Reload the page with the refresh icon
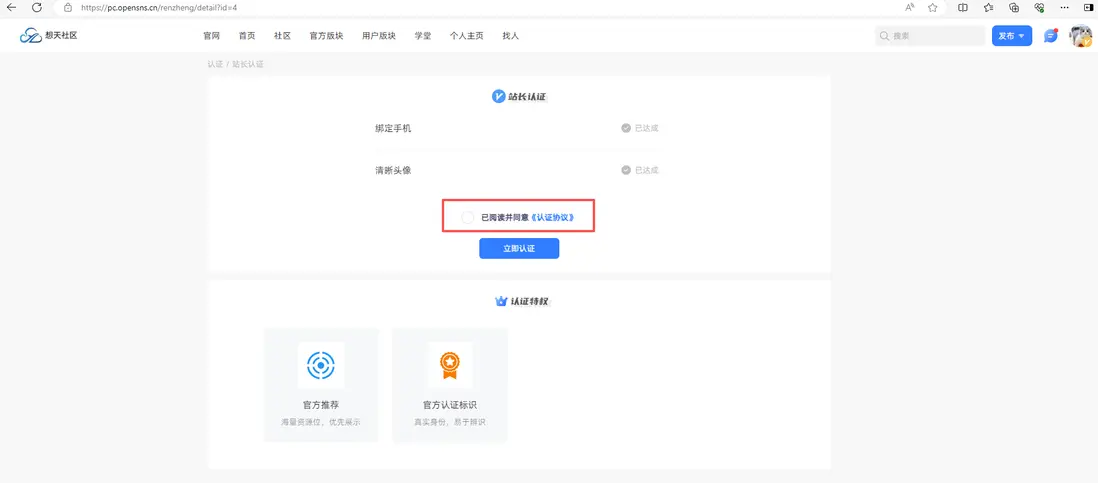The height and width of the screenshot is (483, 1098). [x=37, y=7]
